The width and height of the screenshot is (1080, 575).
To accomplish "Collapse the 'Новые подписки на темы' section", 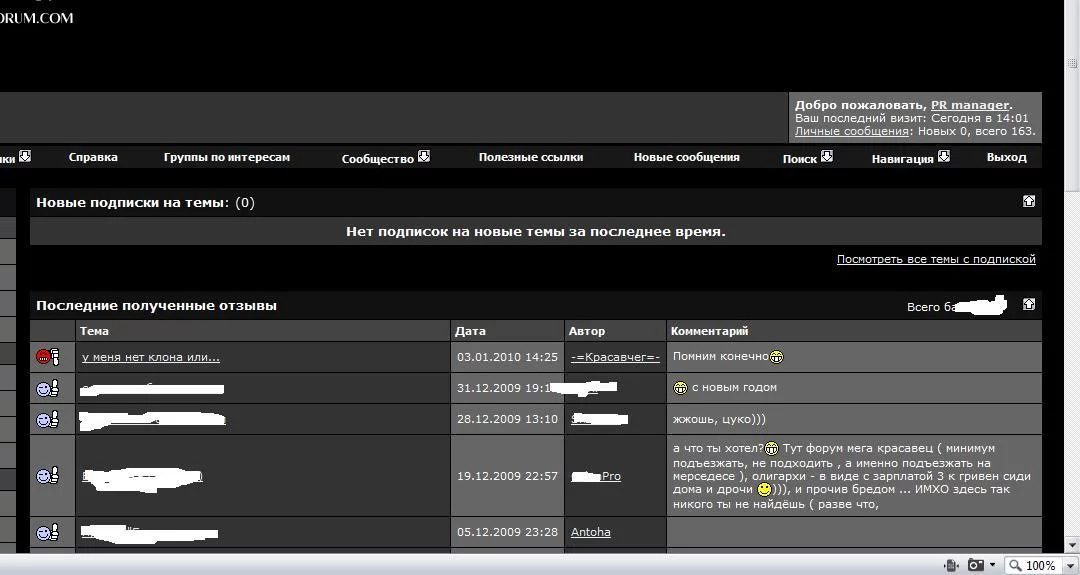I will [1028, 201].
